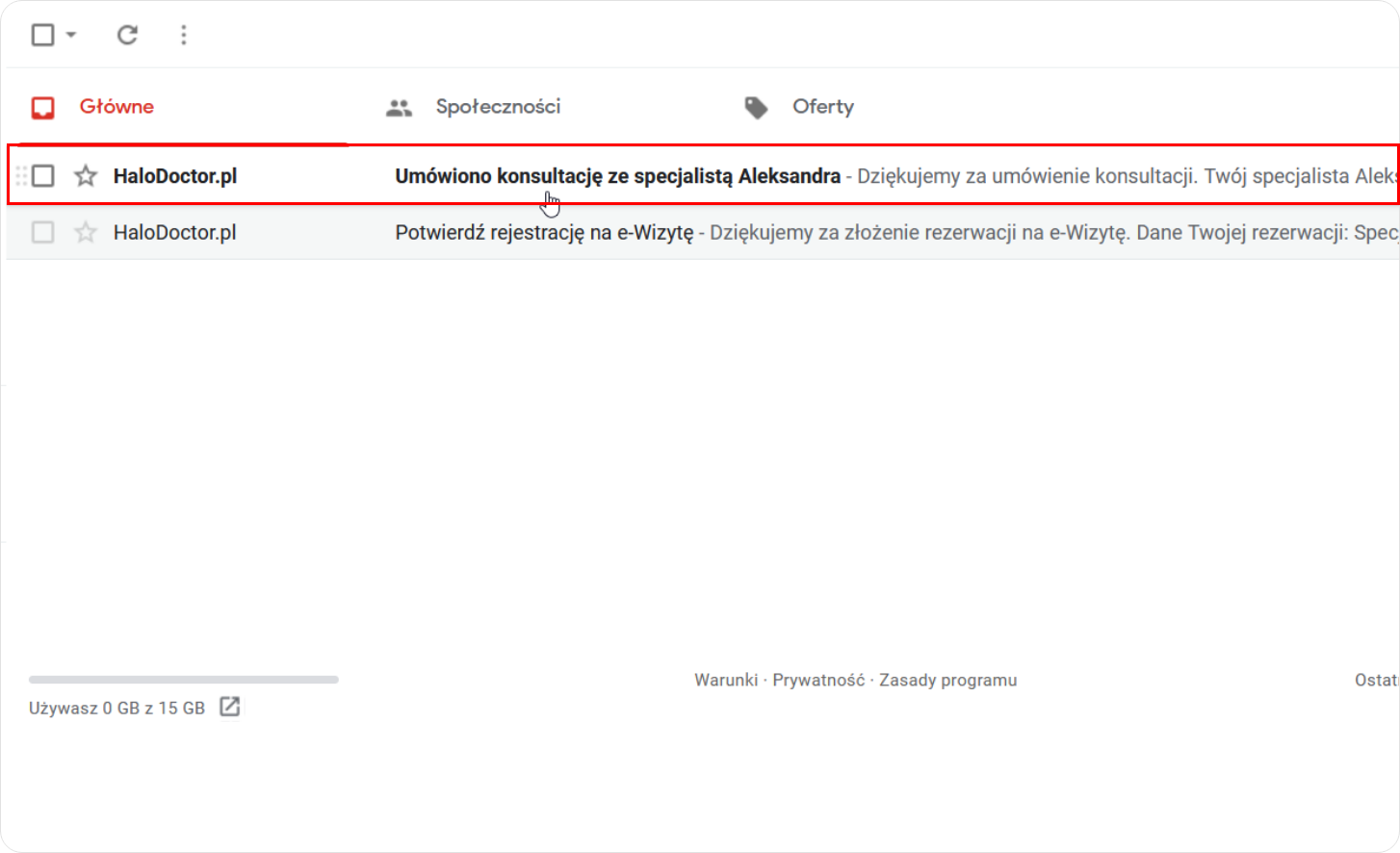The image size is (1400, 853).
Task: Click HaloDoctor.pl sender of Potwierdź rejestrację email
Action: [174, 233]
